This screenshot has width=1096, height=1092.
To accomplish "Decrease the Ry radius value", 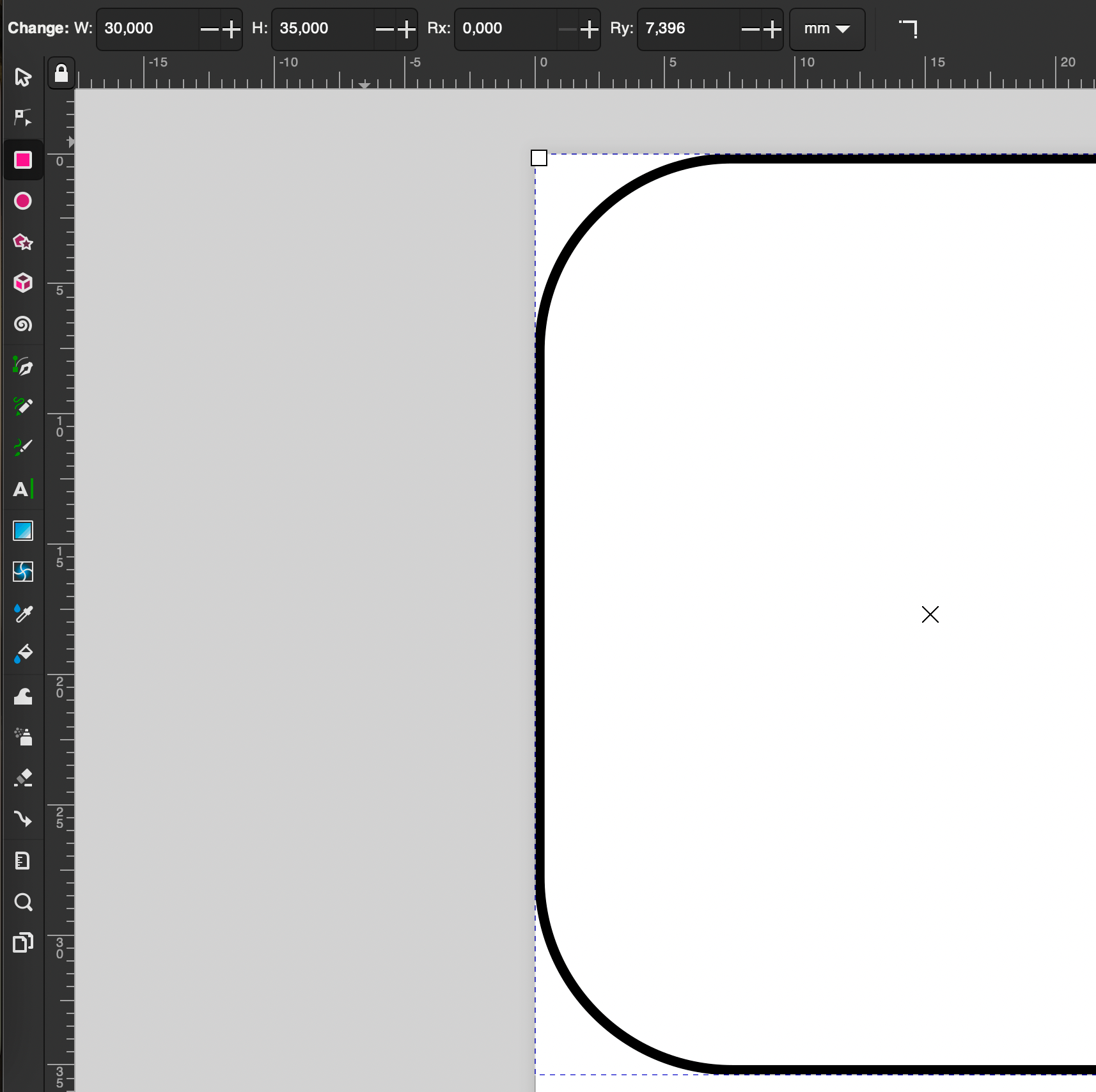I will click(750, 29).
